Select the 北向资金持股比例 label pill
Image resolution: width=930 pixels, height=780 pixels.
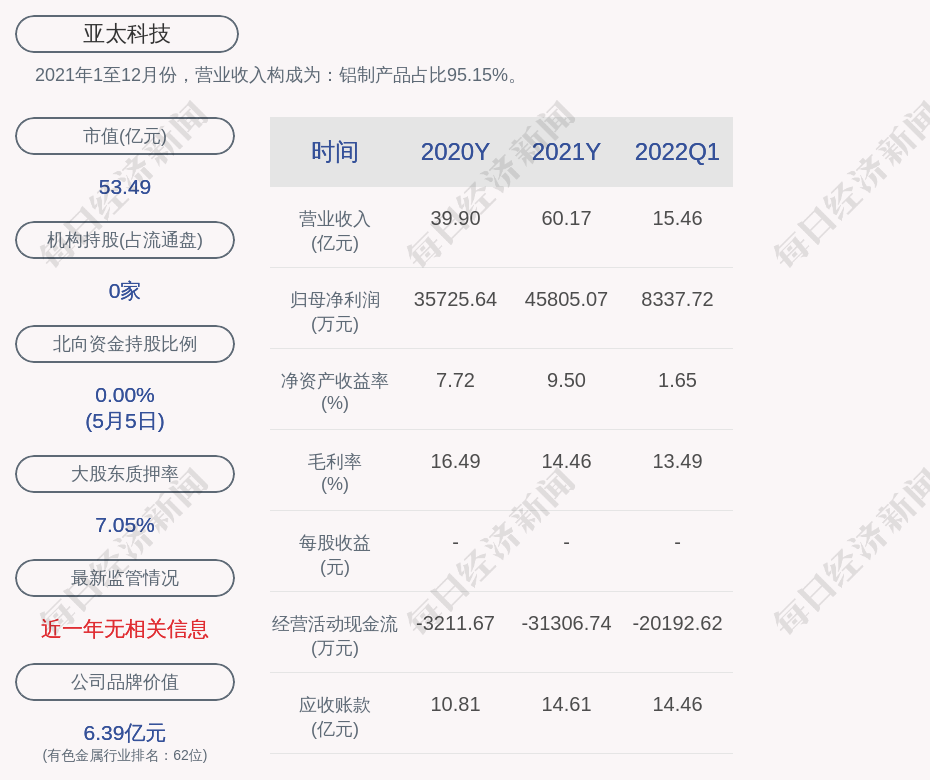click(x=125, y=344)
